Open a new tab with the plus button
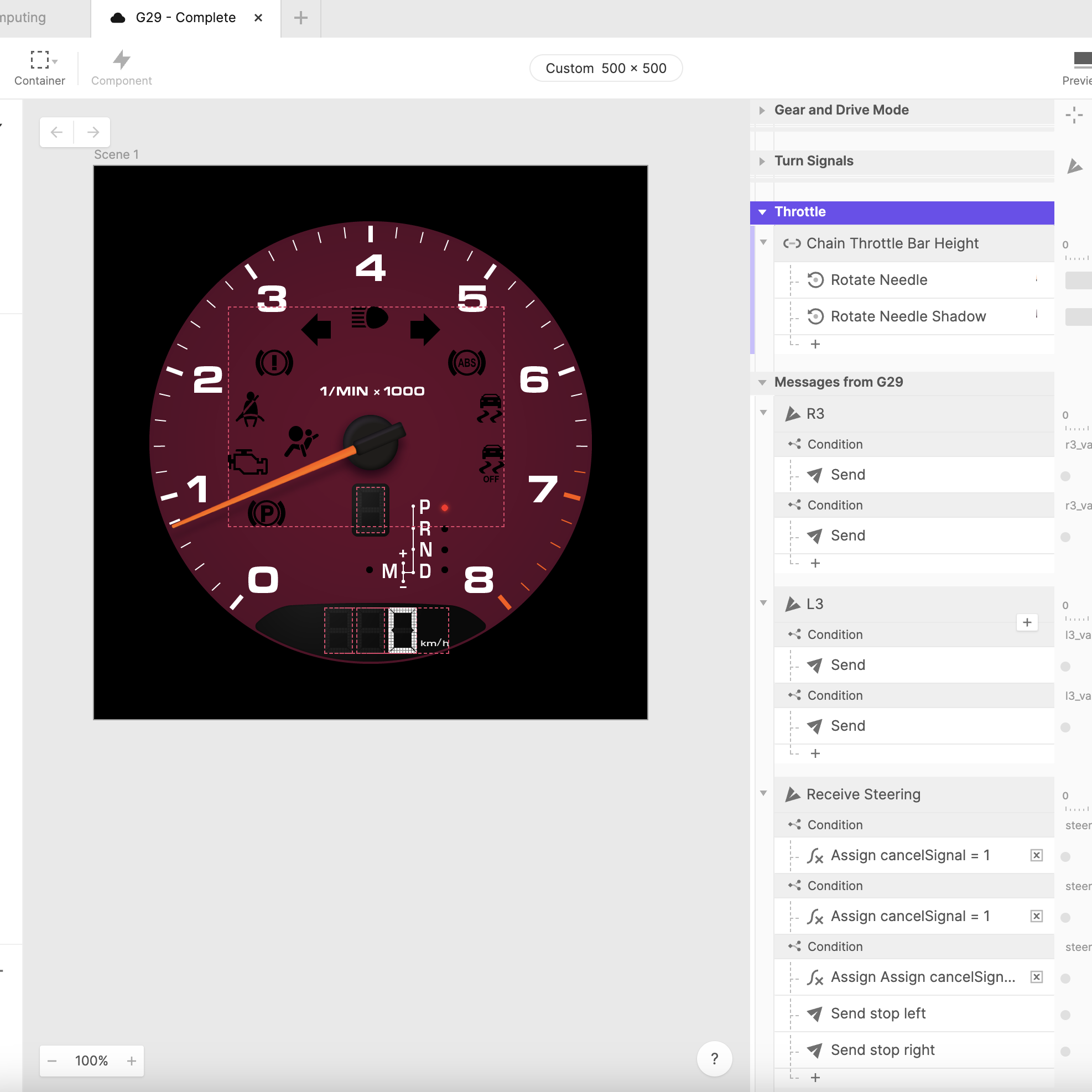Image resolution: width=1092 pixels, height=1092 pixels. click(x=300, y=18)
